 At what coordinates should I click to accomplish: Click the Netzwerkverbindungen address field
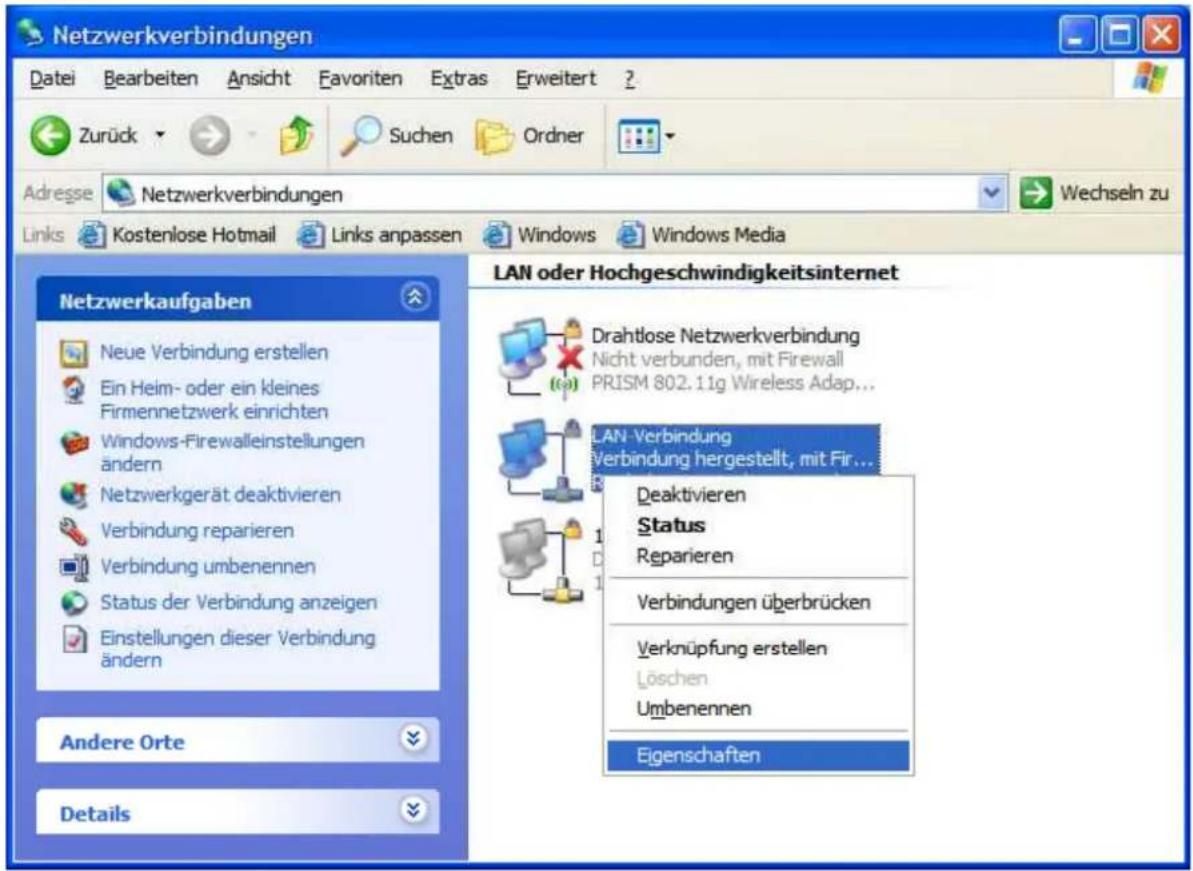point(539,194)
